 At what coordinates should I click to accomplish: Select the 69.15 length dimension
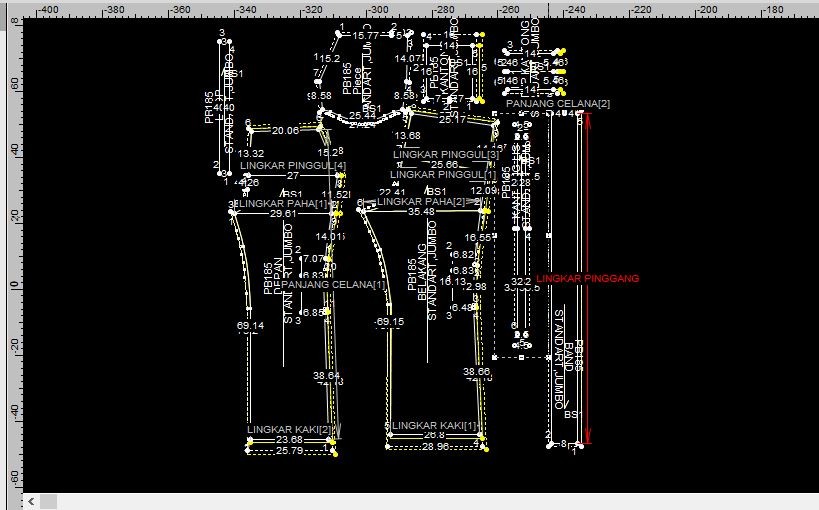(x=389, y=322)
